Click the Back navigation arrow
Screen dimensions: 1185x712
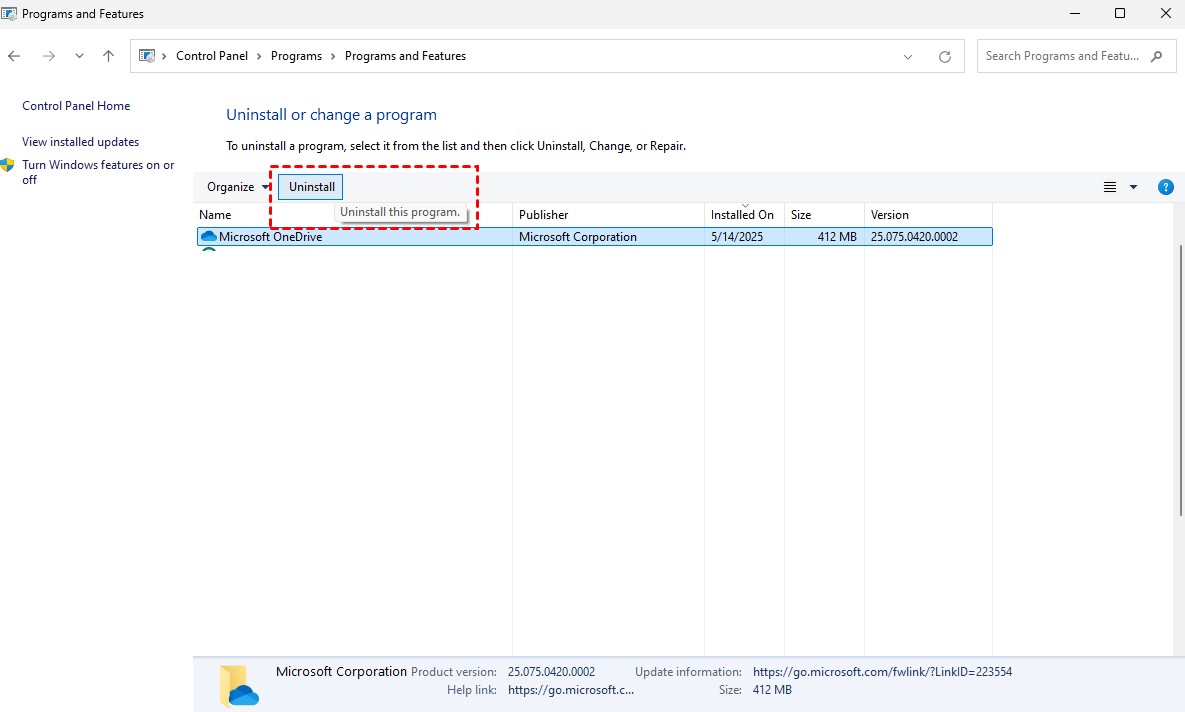pos(14,56)
